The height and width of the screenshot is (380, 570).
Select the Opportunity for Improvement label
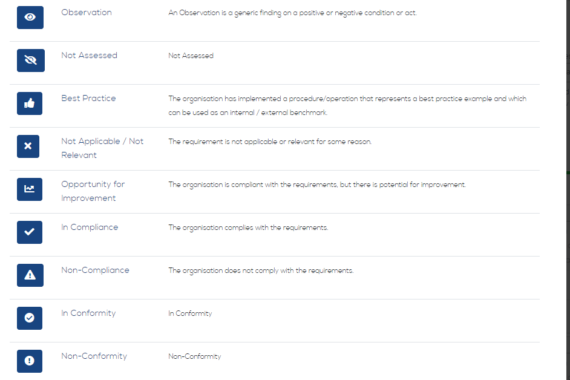(x=93, y=191)
